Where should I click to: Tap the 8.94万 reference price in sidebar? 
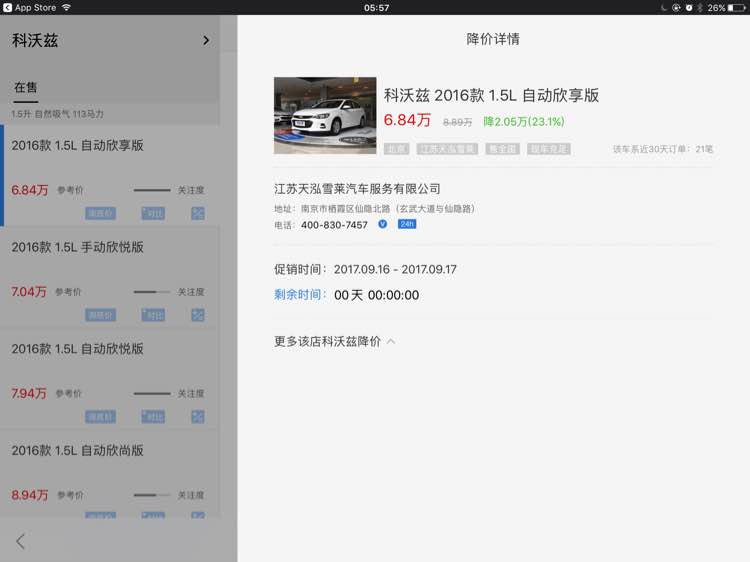[30, 495]
